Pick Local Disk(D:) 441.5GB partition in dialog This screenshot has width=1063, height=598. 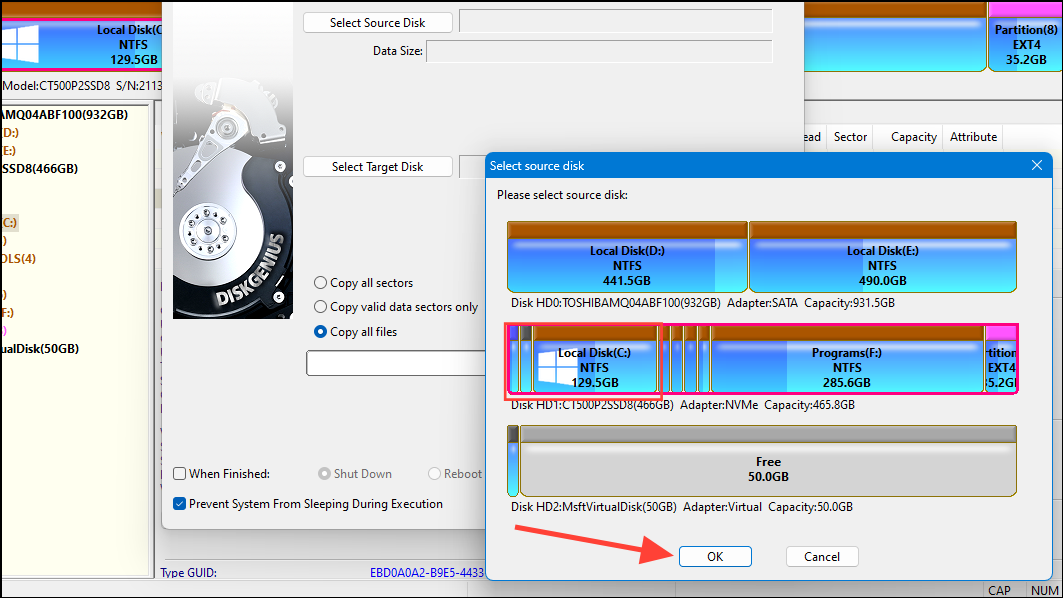pyautogui.click(x=627, y=258)
